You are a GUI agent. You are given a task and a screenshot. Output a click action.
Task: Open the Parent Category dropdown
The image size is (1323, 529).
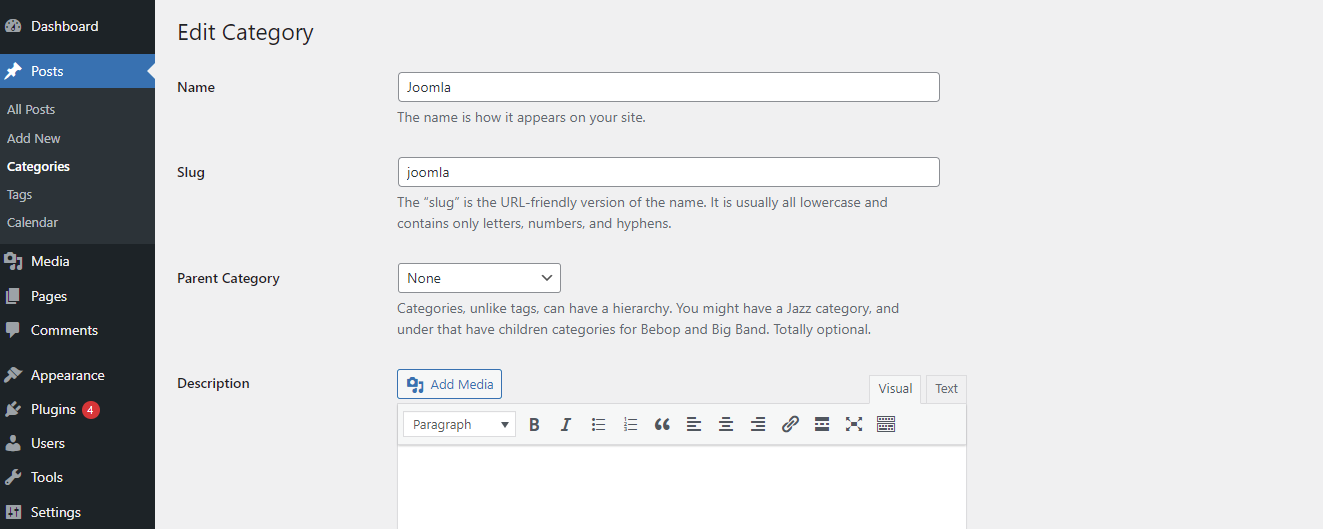[479, 278]
